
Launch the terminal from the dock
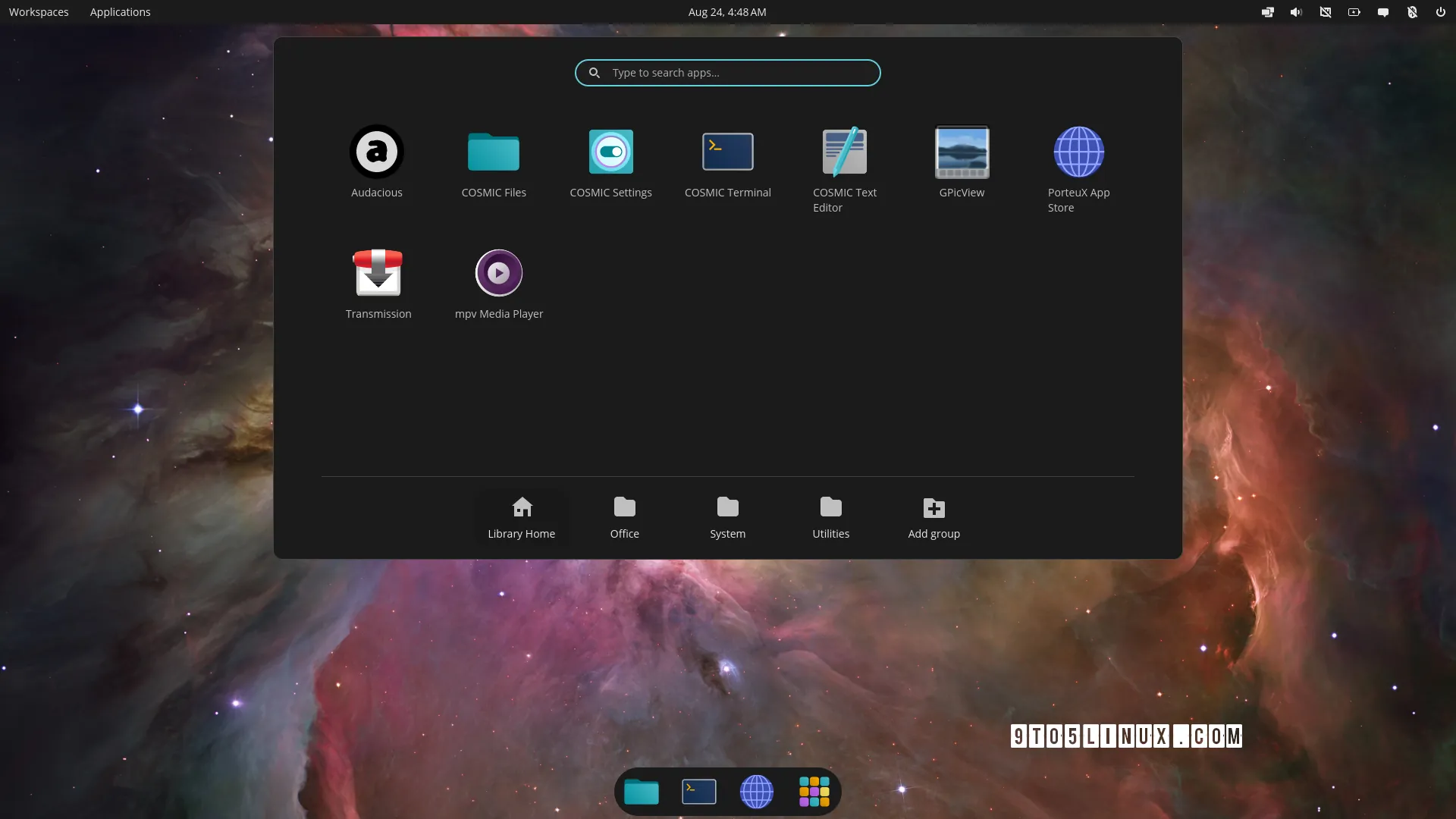coord(699,792)
